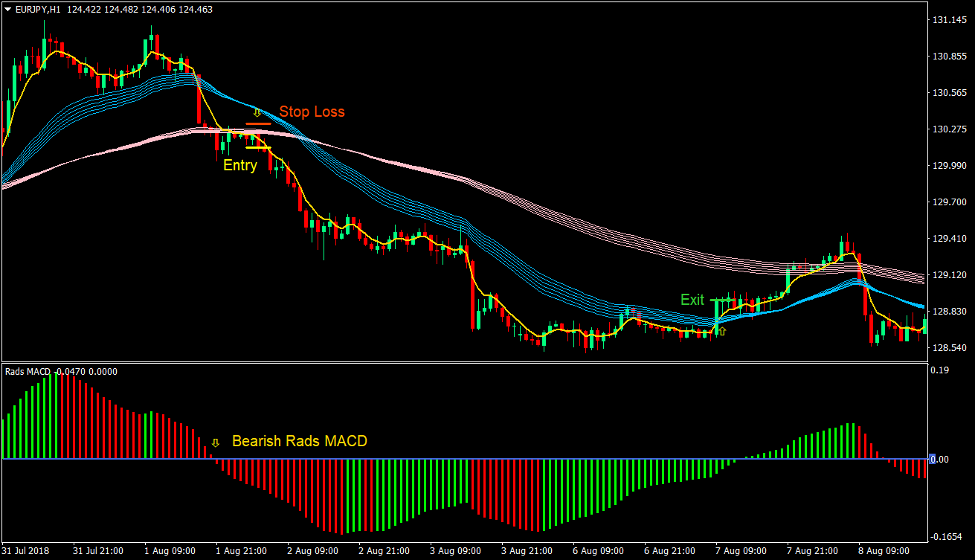Select the 6 Aug 09:00 time label
The image size is (977, 560).
[x=598, y=551]
